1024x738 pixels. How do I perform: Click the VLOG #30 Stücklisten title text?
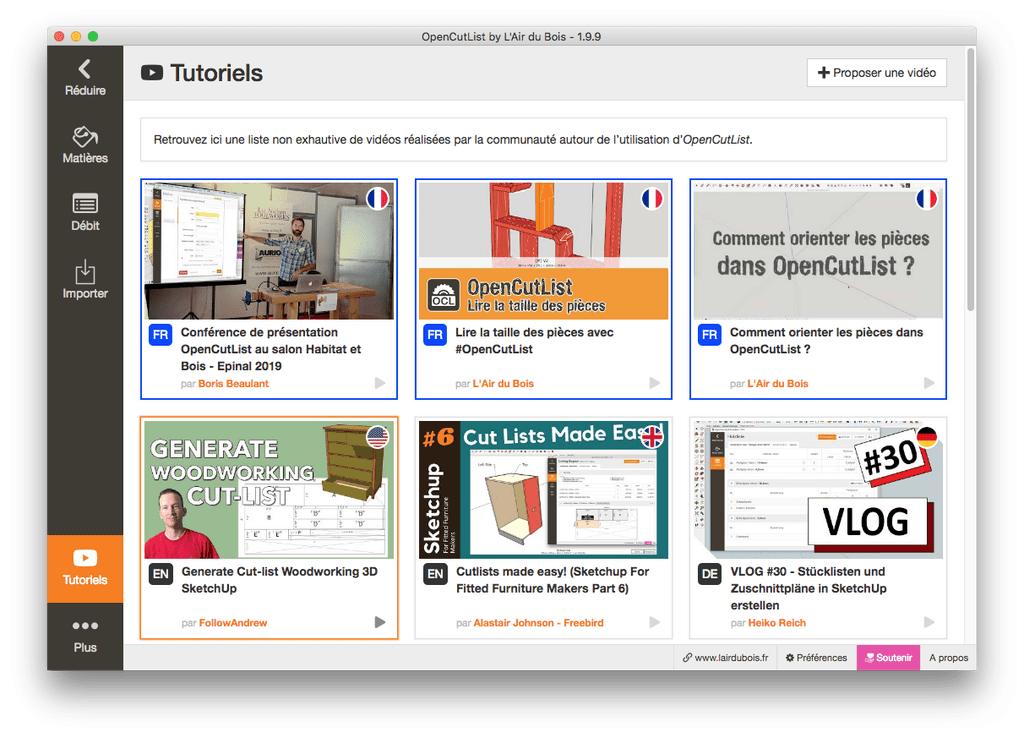(808, 588)
